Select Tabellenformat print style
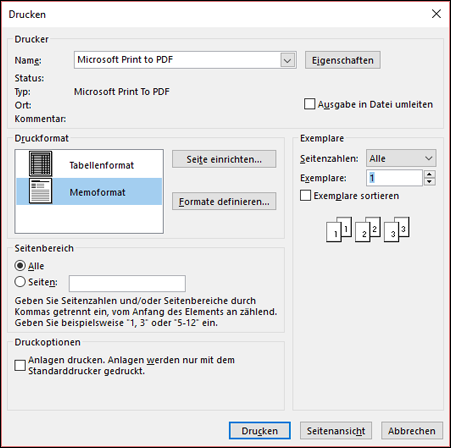Image resolution: width=451 pixels, height=448 pixels. [89, 164]
